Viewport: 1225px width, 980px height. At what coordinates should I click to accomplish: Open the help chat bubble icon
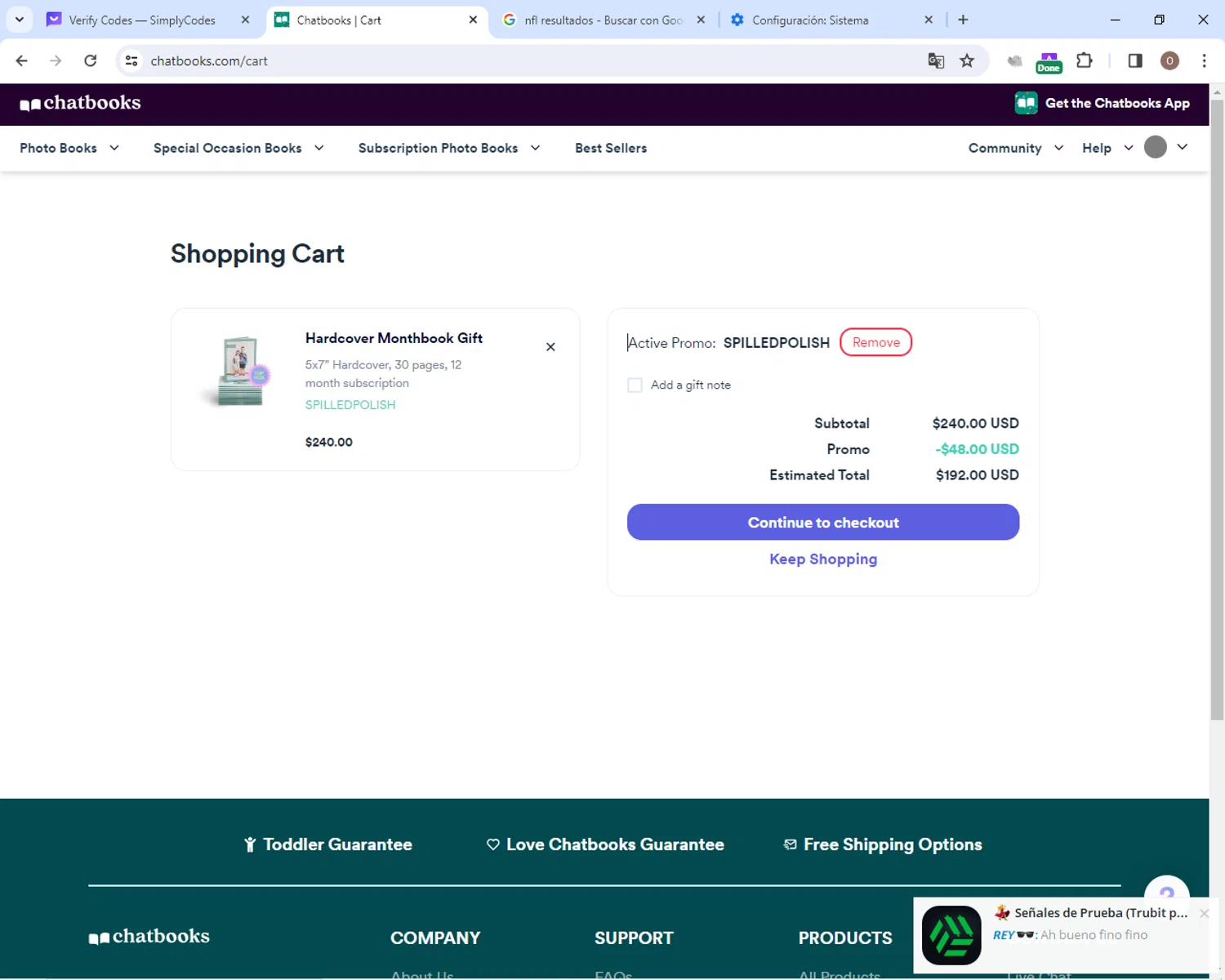click(1167, 890)
